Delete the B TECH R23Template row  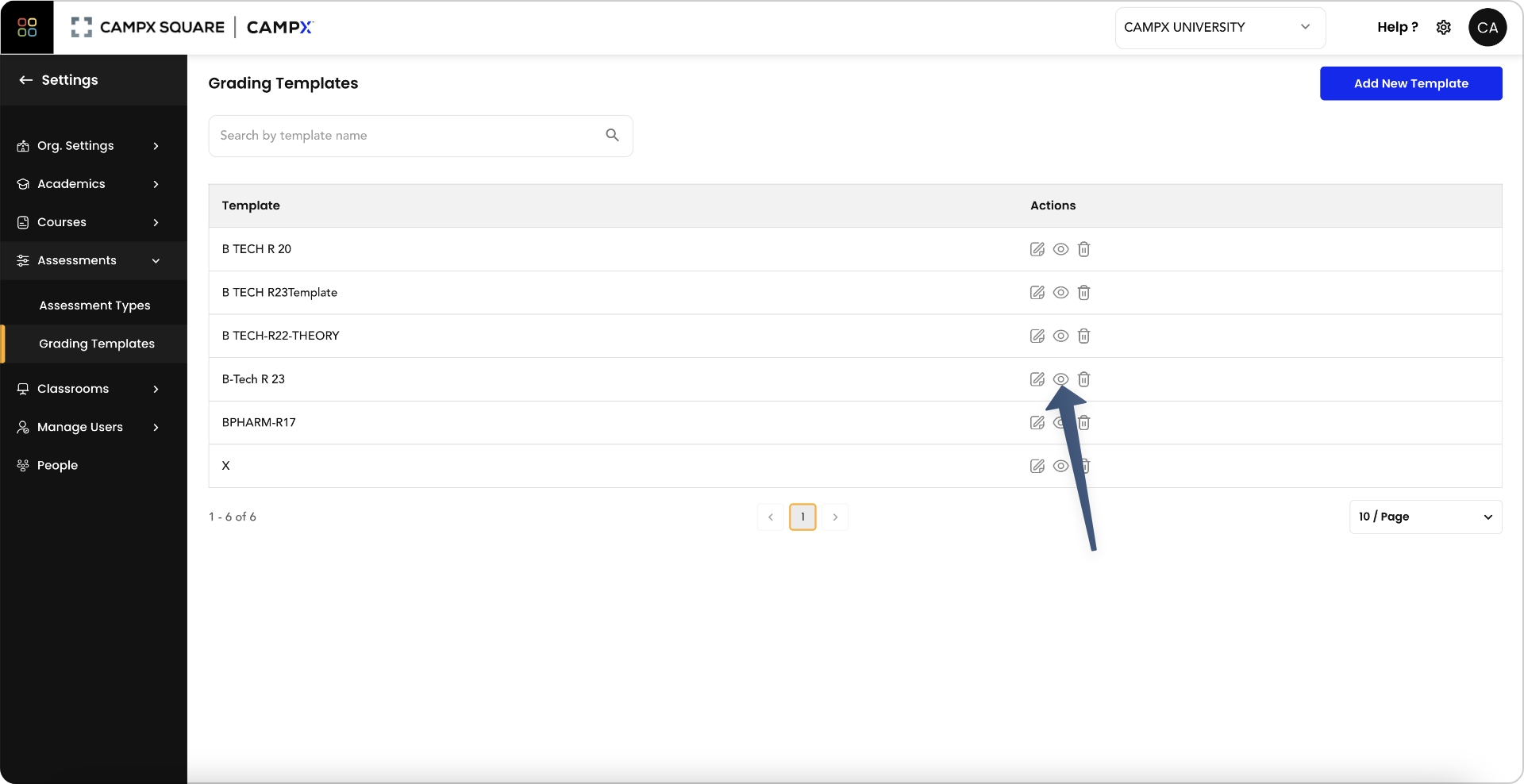click(1084, 293)
